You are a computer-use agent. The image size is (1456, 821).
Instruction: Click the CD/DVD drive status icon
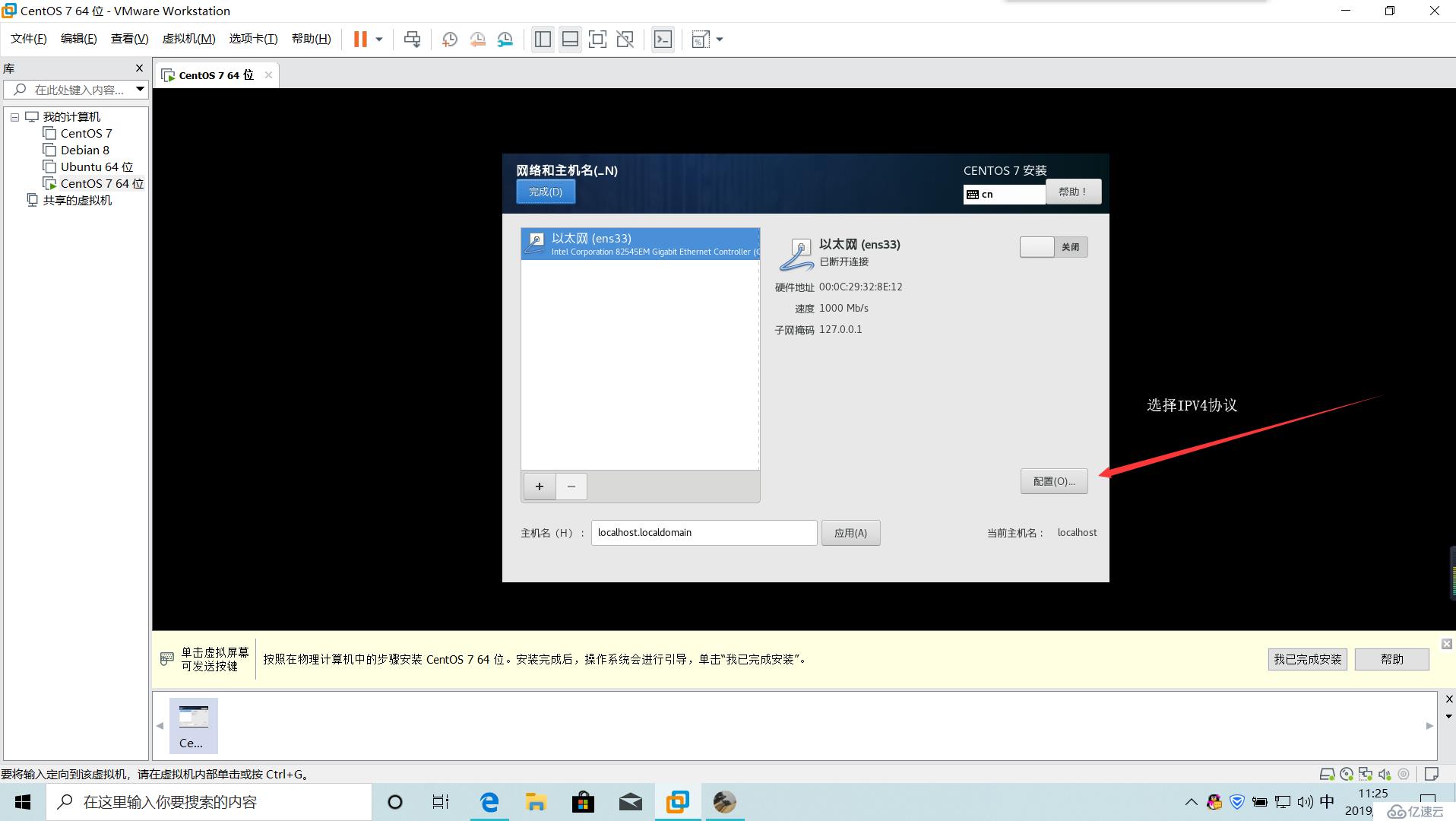(x=1347, y=775)
